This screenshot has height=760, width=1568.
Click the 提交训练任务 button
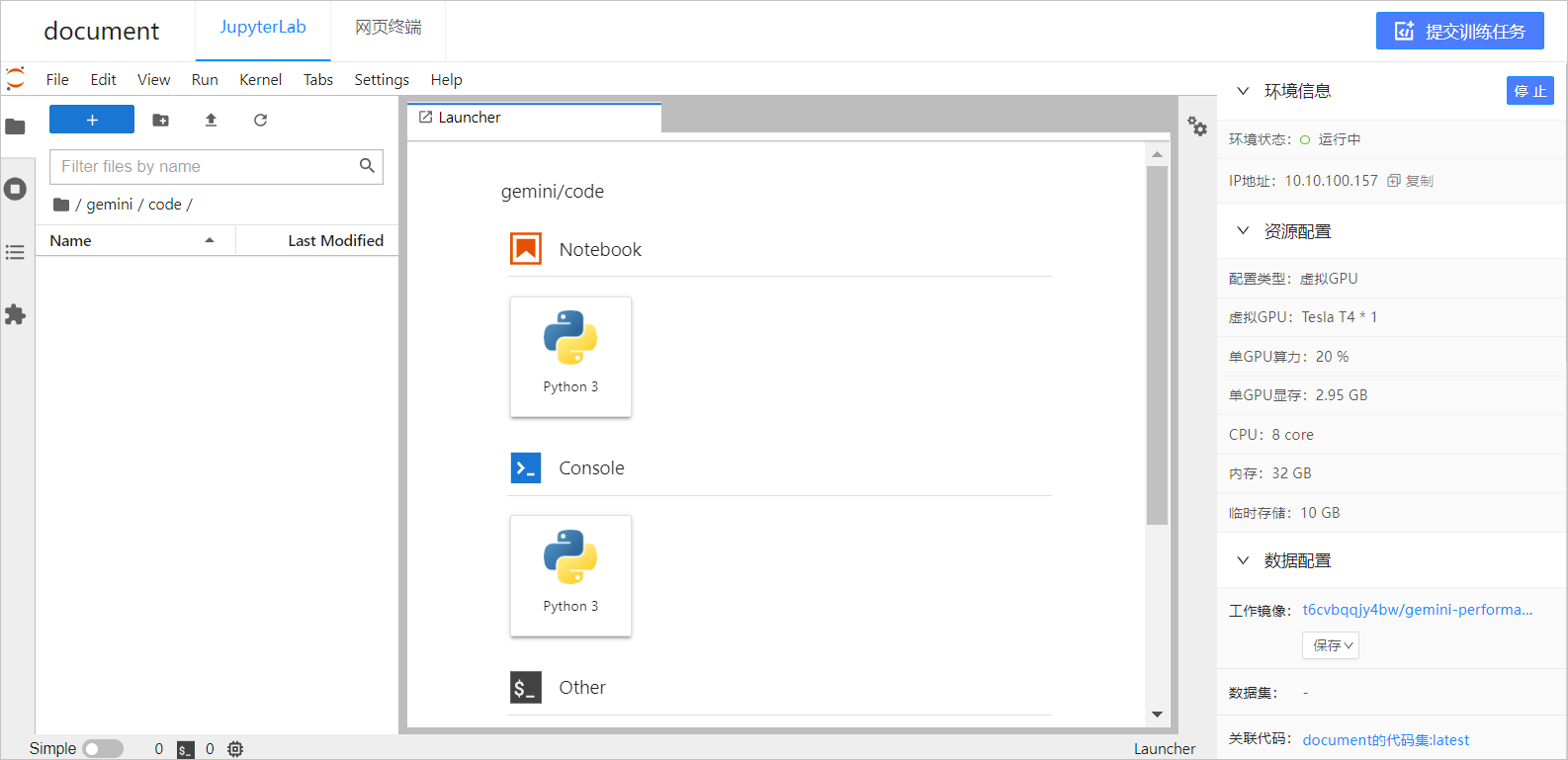[x=1459, y=31]
